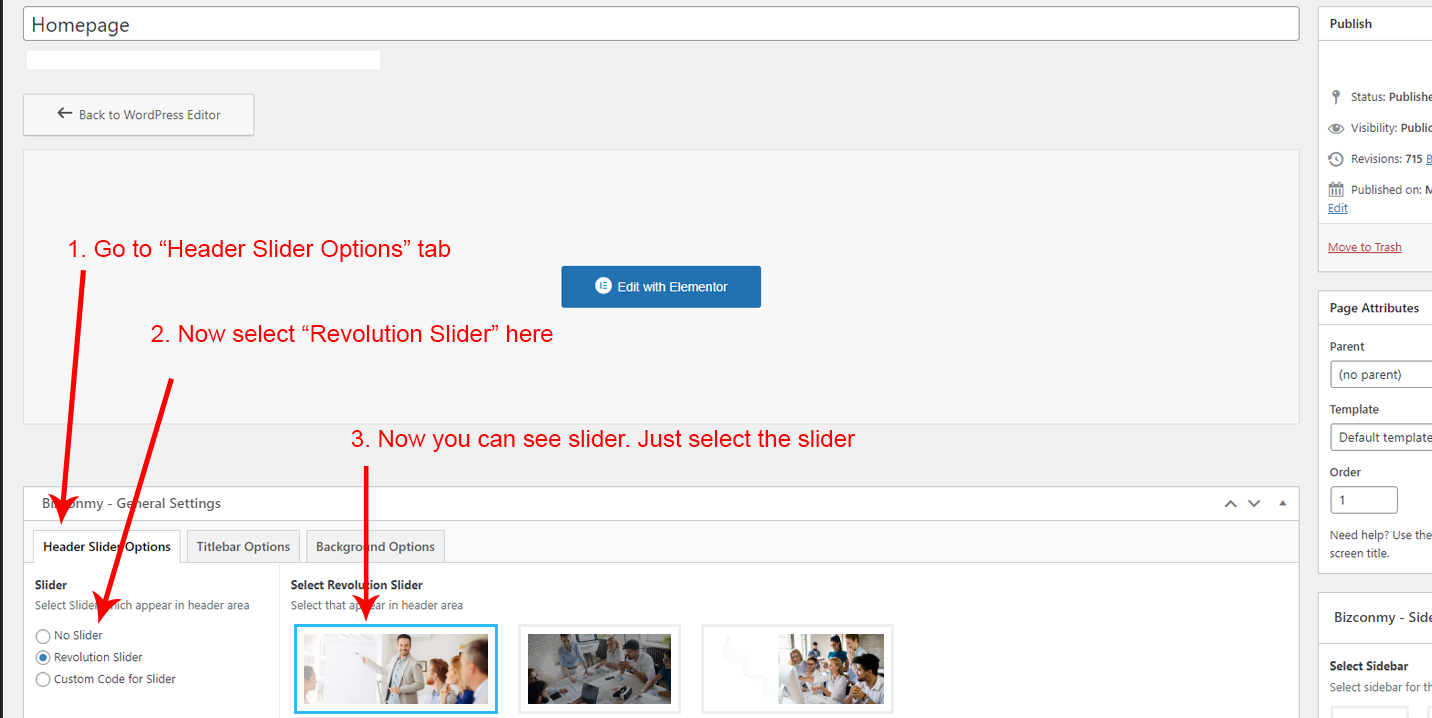
Task: Click the Homepage title input field
Action: click(660, 25)
